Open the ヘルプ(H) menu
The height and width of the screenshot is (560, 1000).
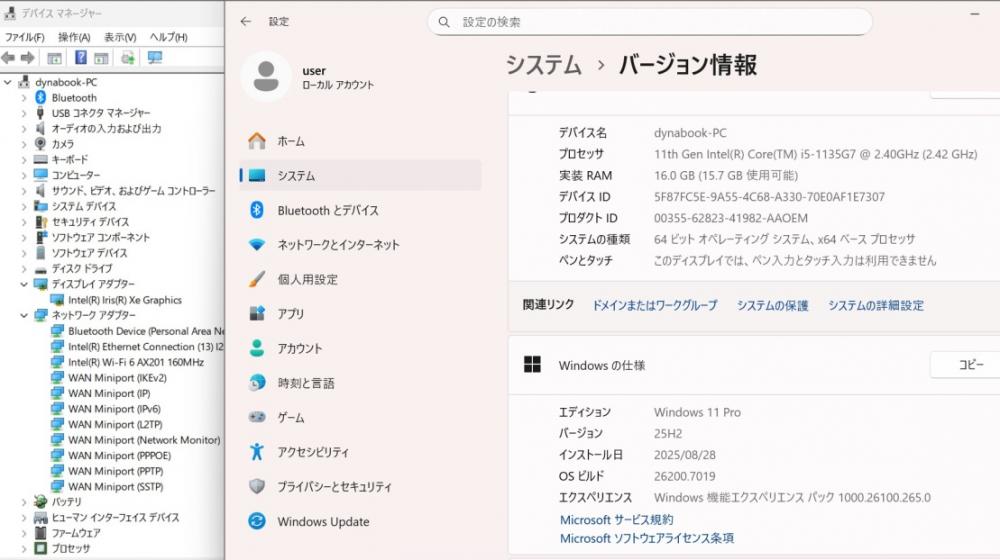168,38
